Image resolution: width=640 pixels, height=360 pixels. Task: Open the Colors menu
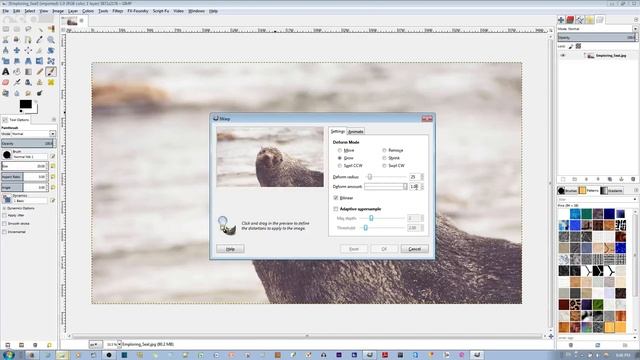tap(88, 11)
